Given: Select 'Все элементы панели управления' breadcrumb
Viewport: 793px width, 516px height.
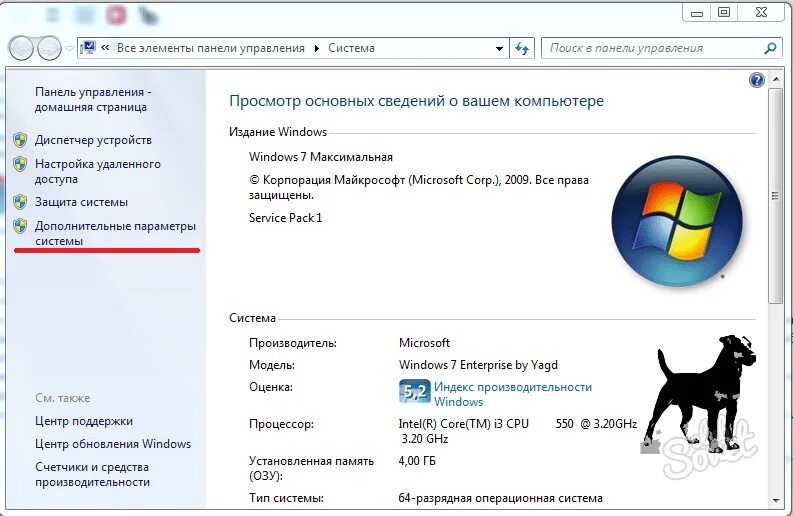Looking at the screenshot, I should coord(211,48).
